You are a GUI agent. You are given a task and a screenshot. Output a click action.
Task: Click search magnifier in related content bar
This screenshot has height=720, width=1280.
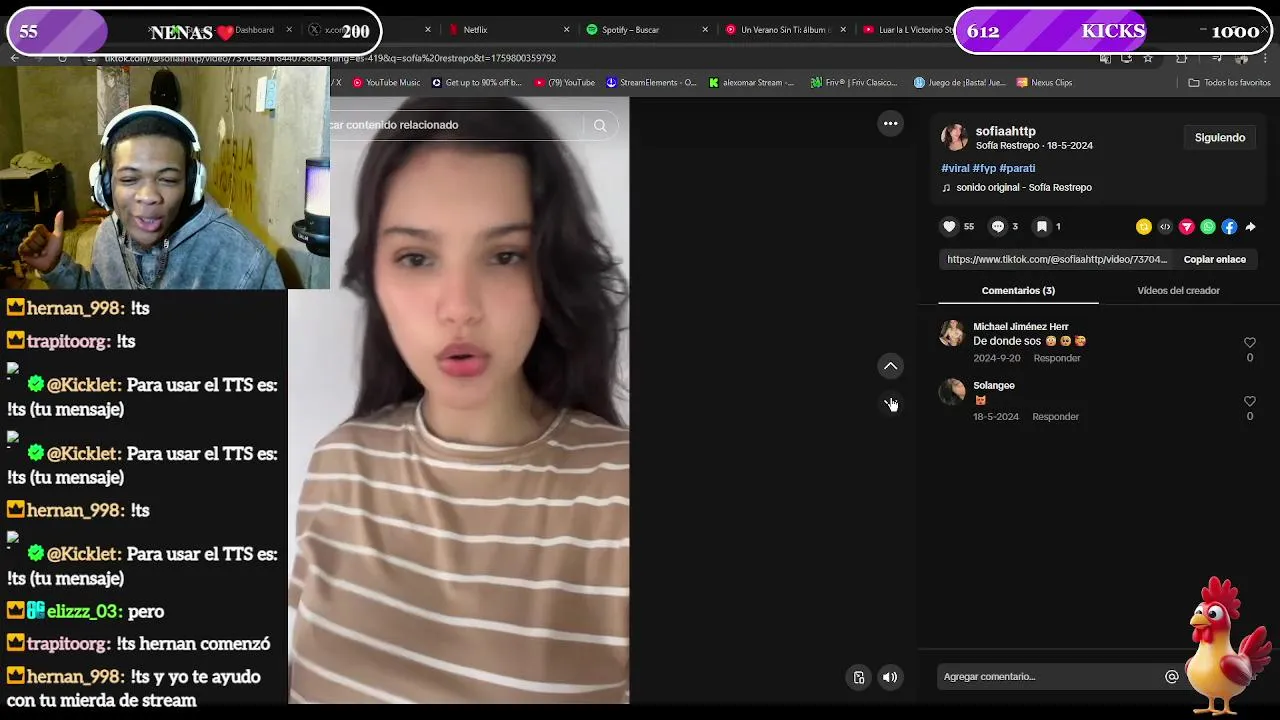[600, 125]
